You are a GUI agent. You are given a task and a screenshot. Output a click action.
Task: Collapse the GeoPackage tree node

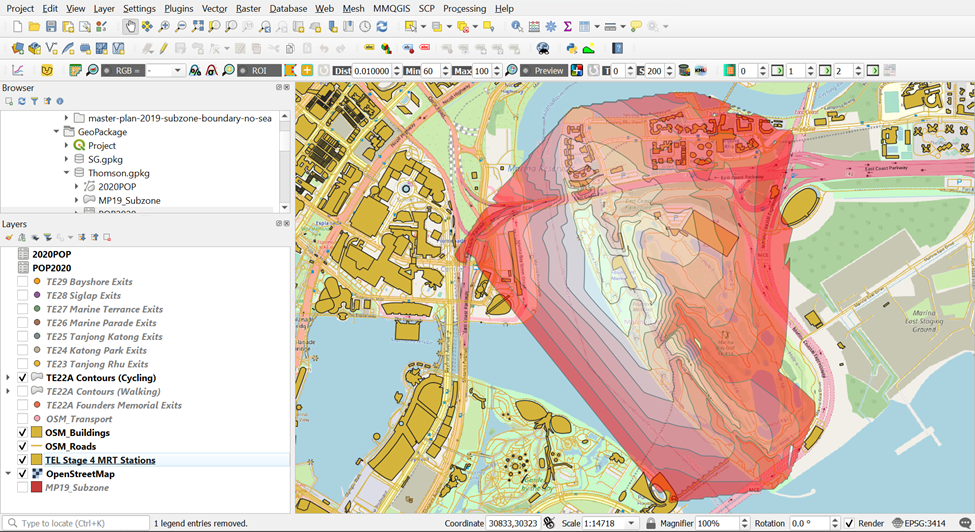pos(56,131)
